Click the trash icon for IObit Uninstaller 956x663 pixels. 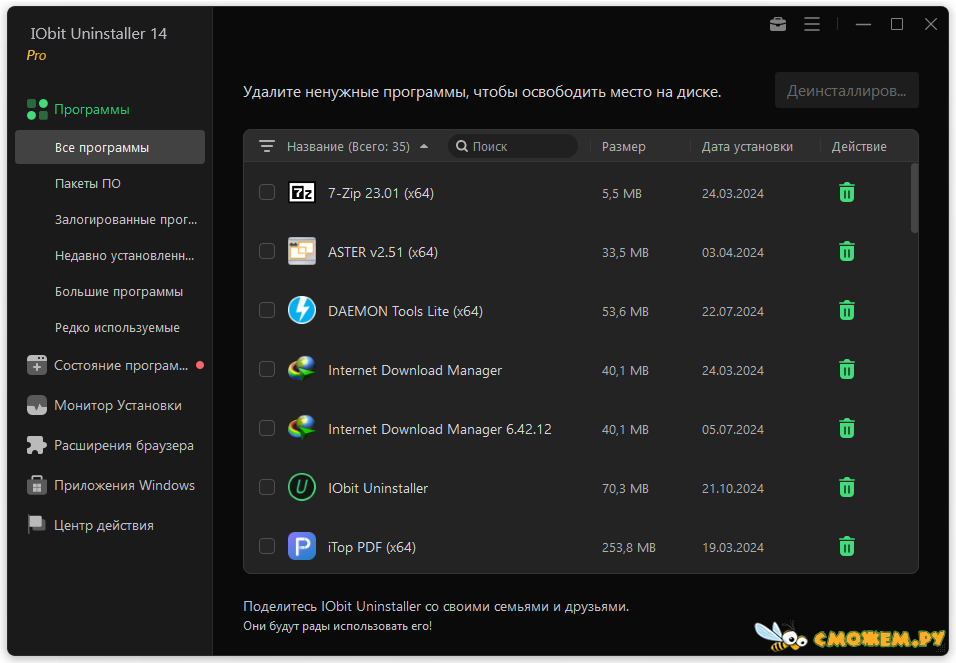click(847, 488)
